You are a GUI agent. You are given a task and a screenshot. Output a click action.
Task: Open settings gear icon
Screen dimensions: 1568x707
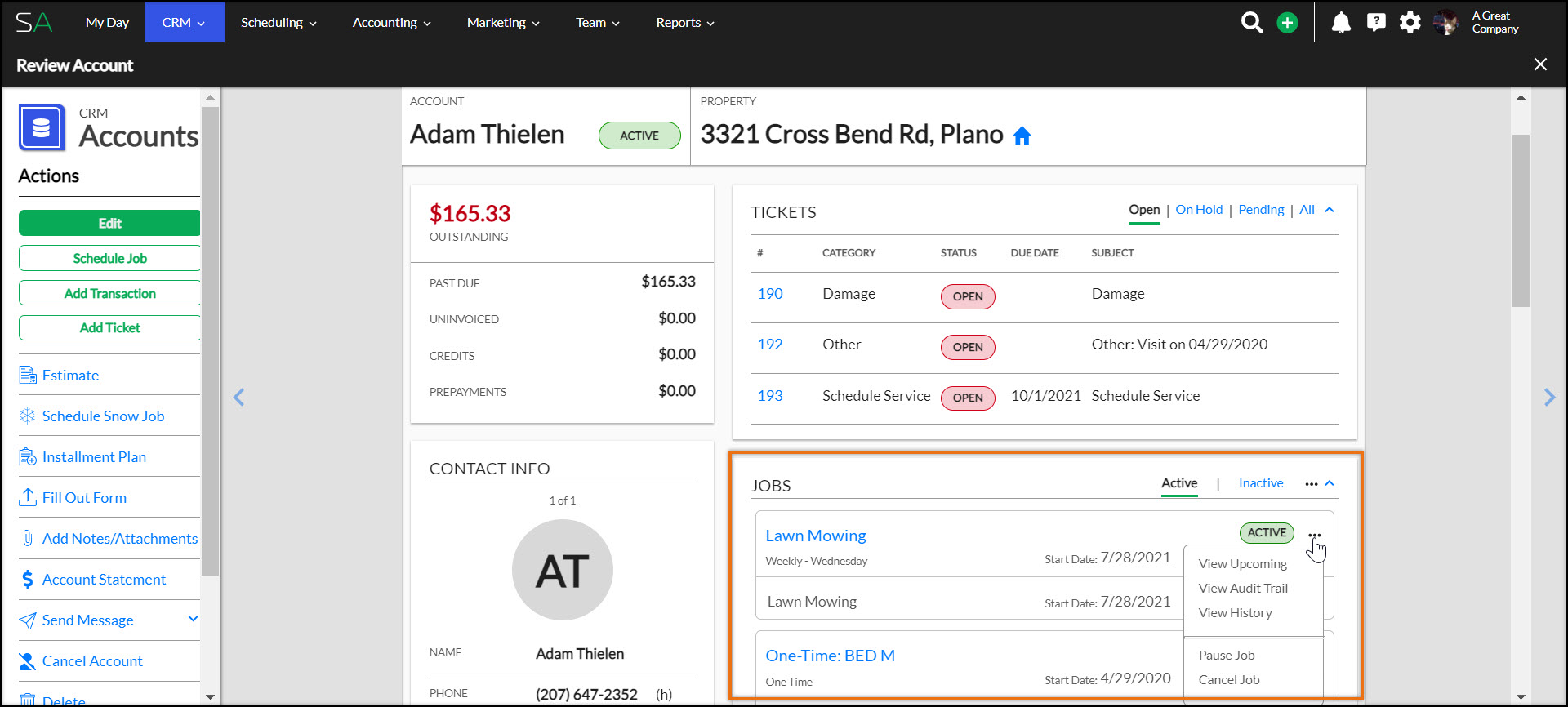click(1410, 22)
